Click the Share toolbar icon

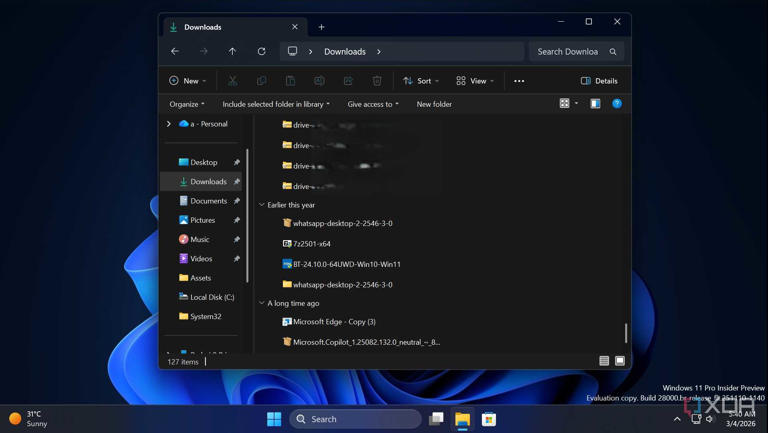tap(348, 81)
